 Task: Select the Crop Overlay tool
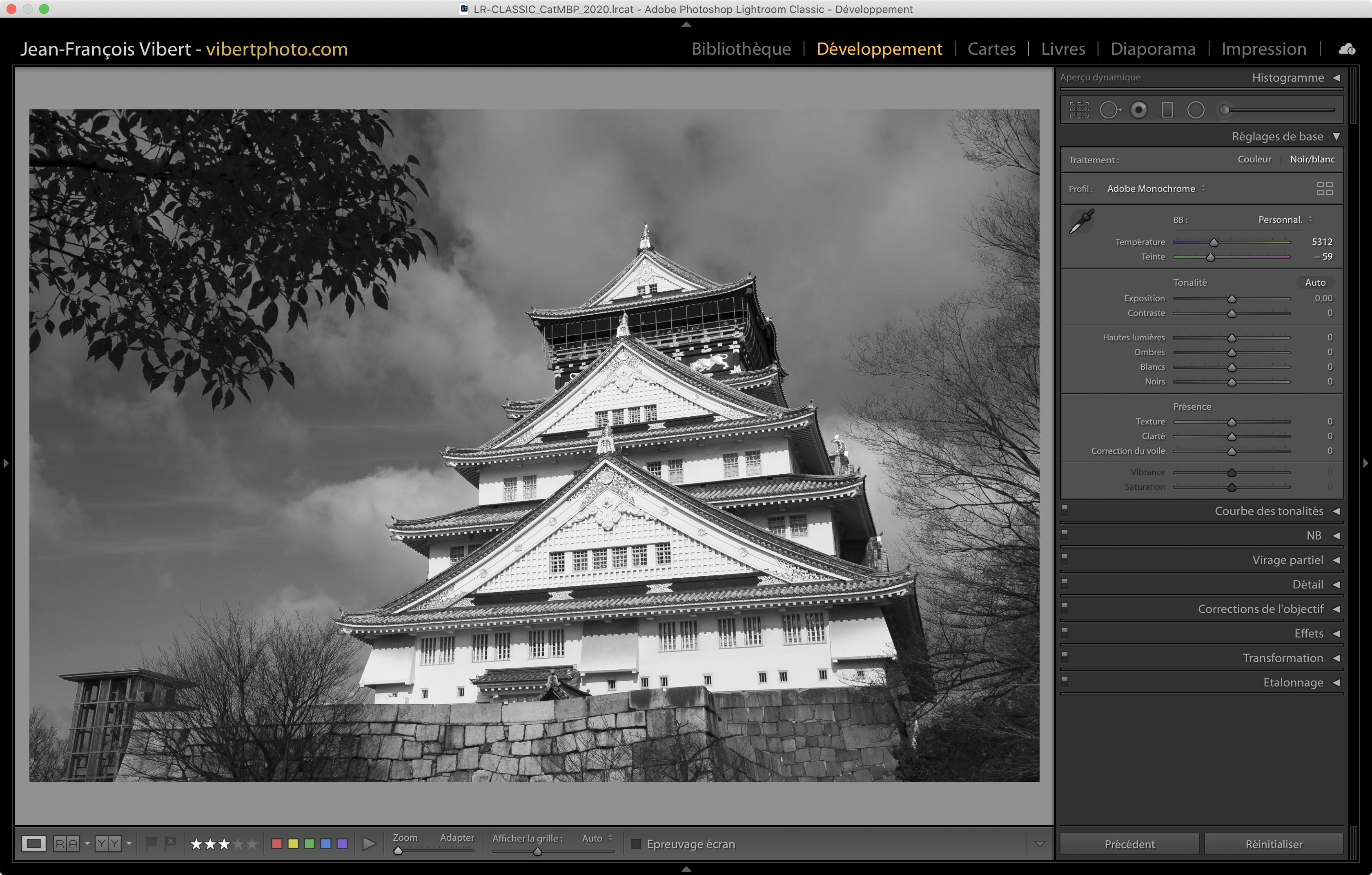point(1078,110)
